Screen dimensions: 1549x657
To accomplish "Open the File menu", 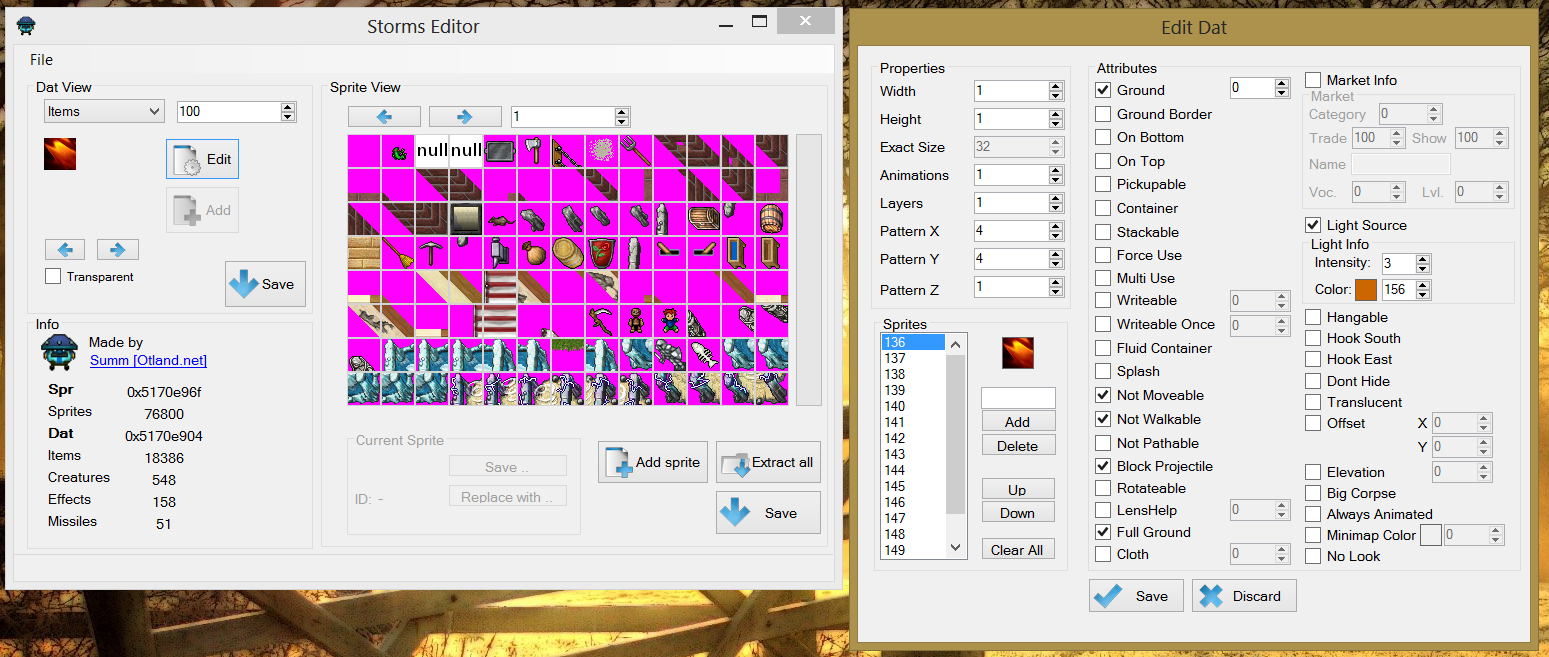I will 41,59.
